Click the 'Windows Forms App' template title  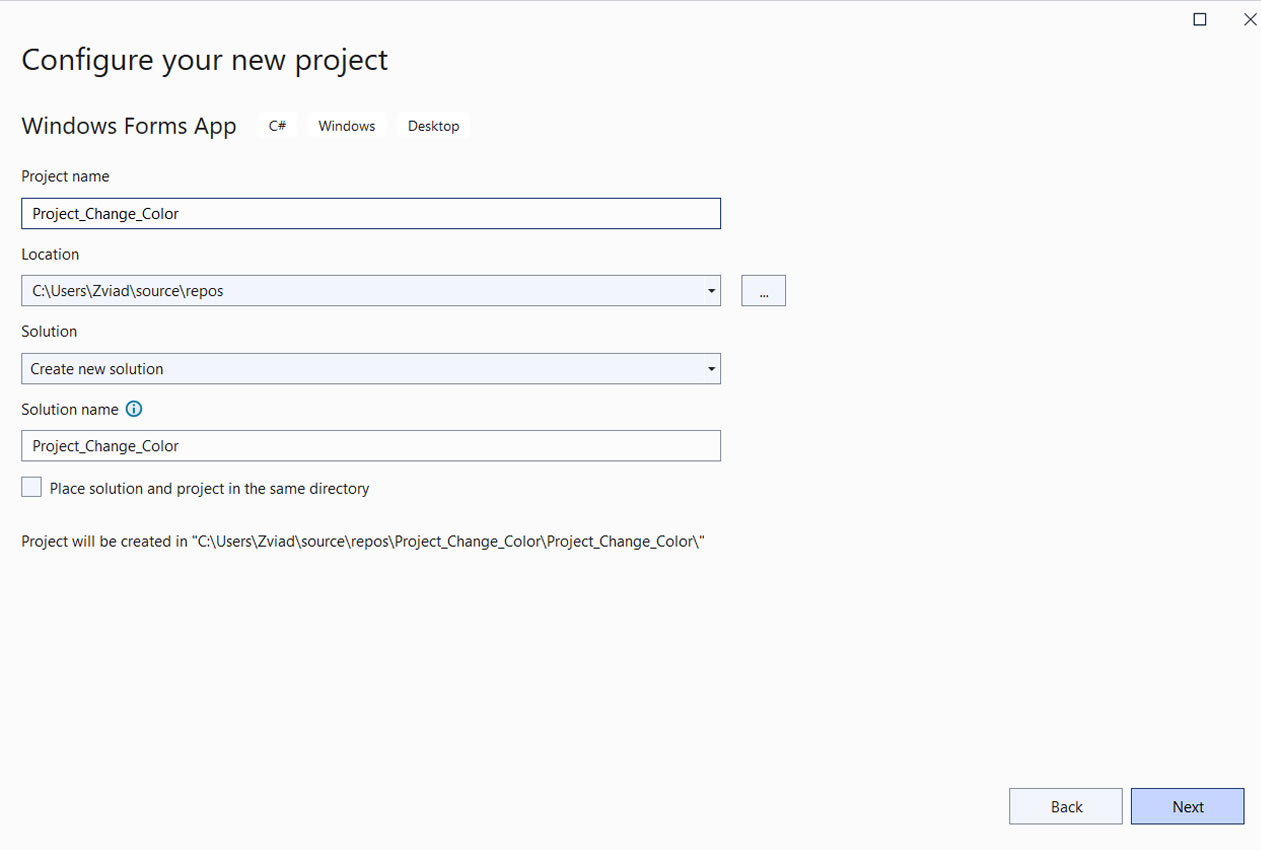click(x=129, y=126)
